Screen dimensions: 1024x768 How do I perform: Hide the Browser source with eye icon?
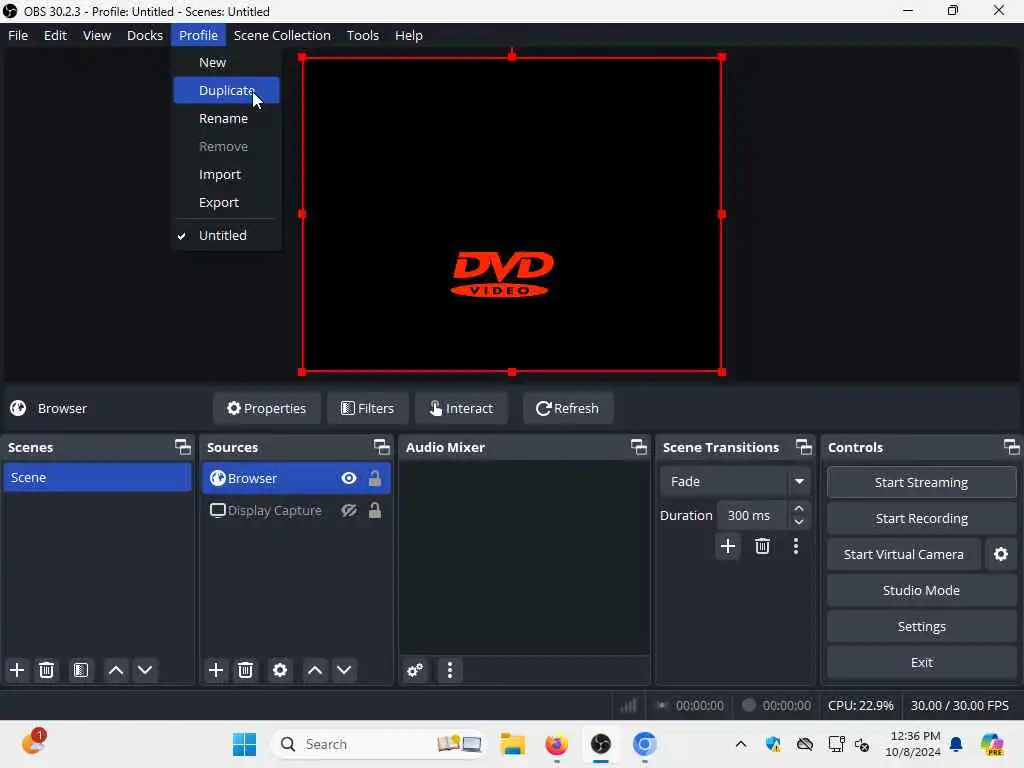(349, 479)
